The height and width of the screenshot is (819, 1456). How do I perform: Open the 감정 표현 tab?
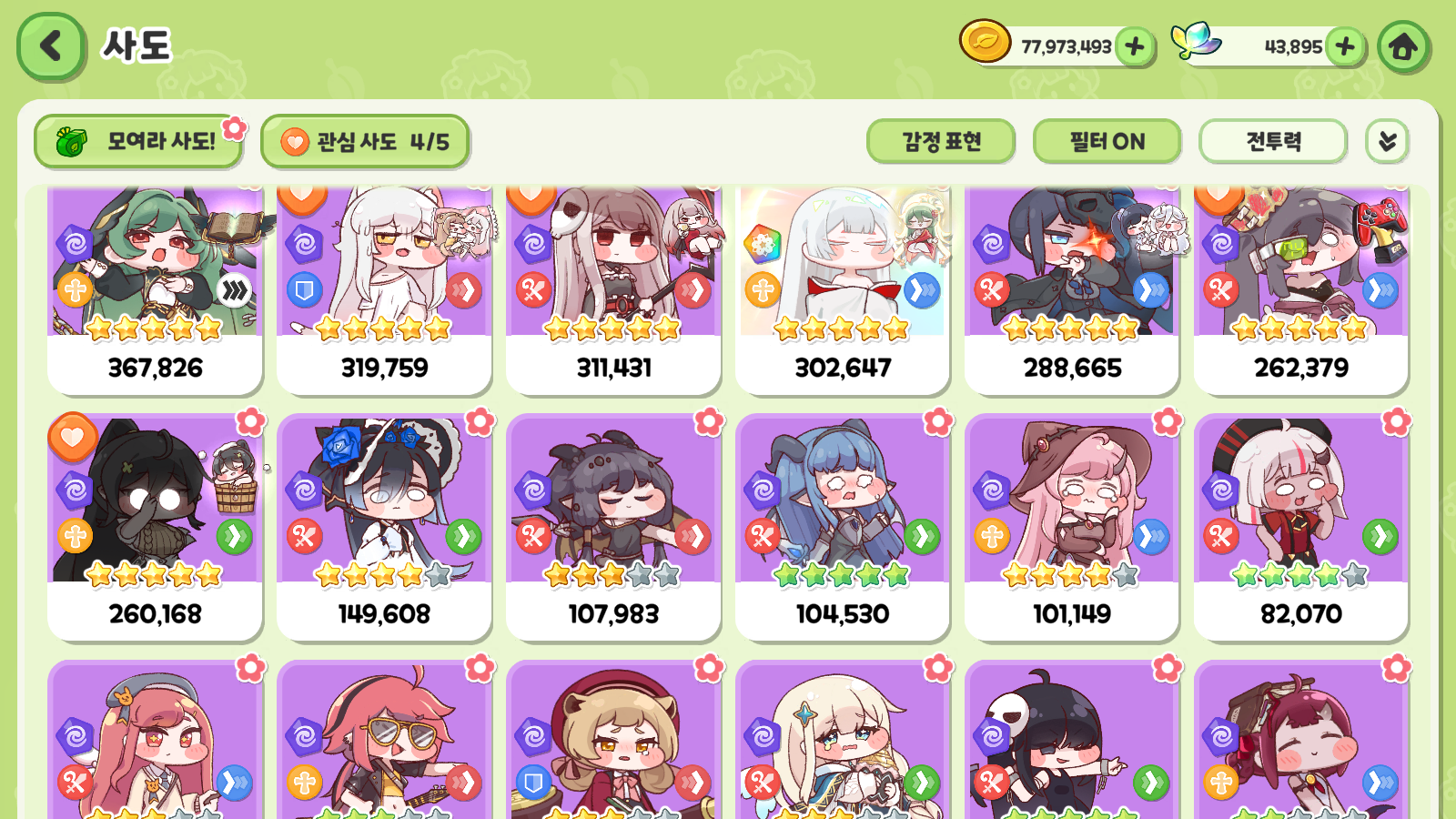tap(941, 142)
